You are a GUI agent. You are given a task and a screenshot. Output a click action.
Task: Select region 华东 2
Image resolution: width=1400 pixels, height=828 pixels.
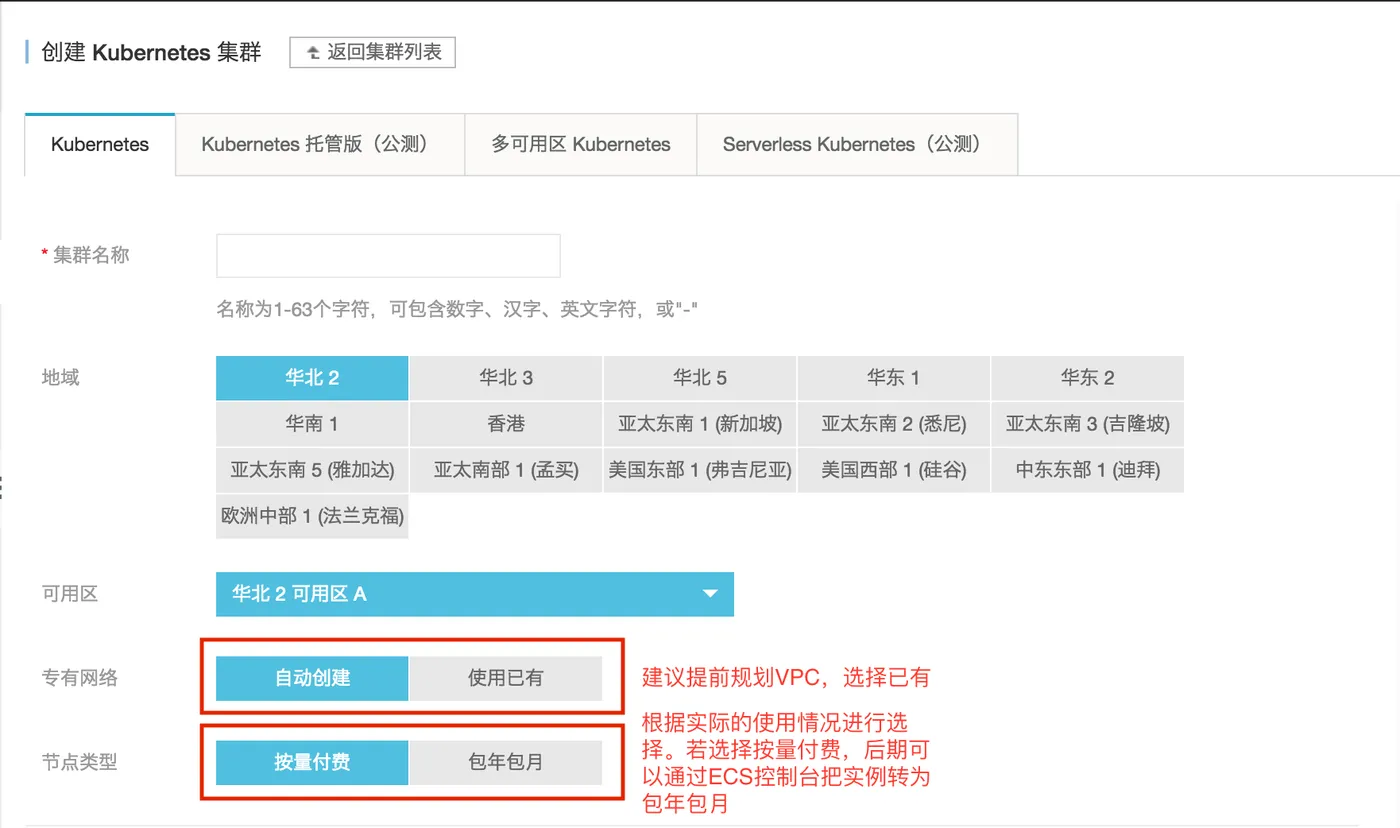click(1088, 378)
